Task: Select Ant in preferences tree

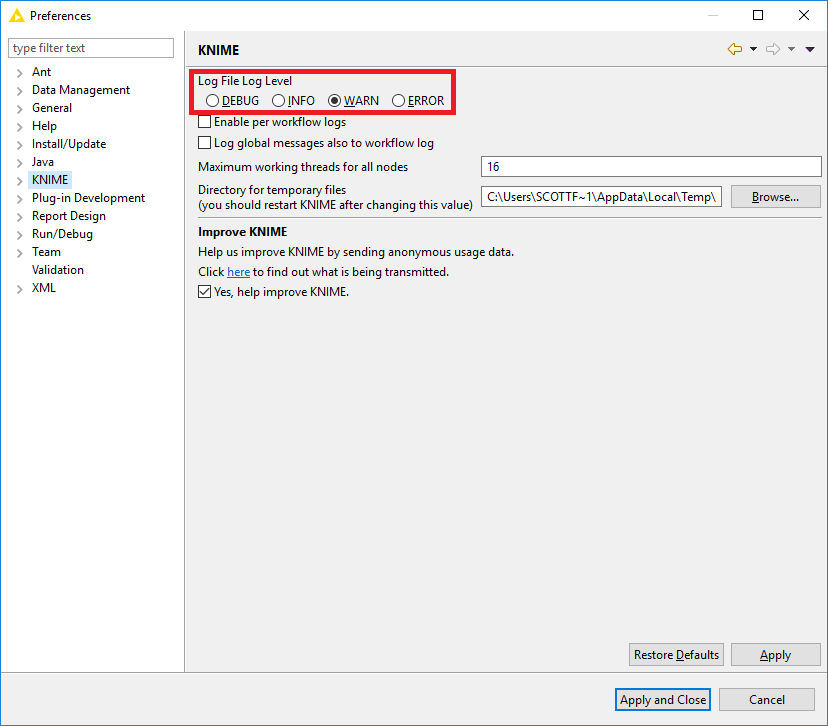Action: point(41,72)
